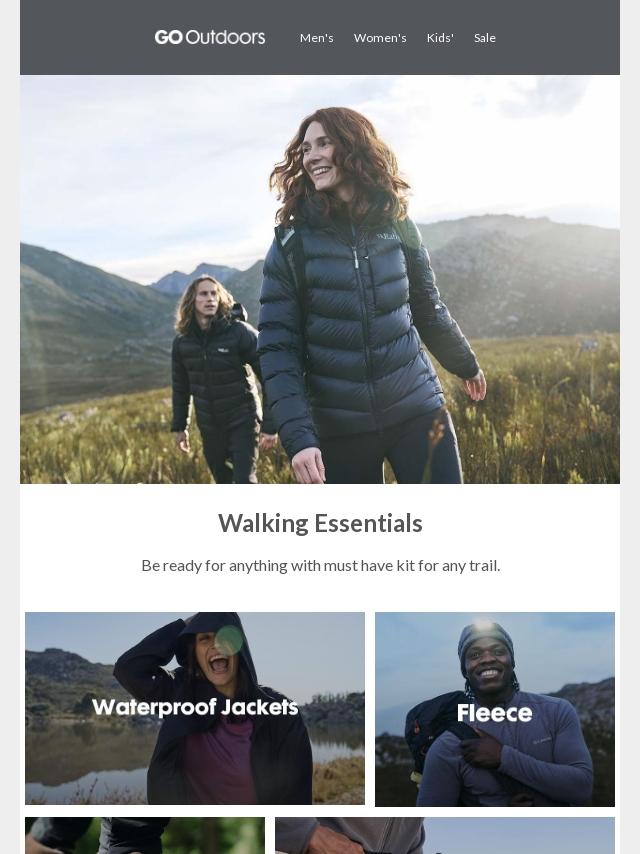Click the Walking Essentials heading
640x854 pixels.
tap(320, 523)
